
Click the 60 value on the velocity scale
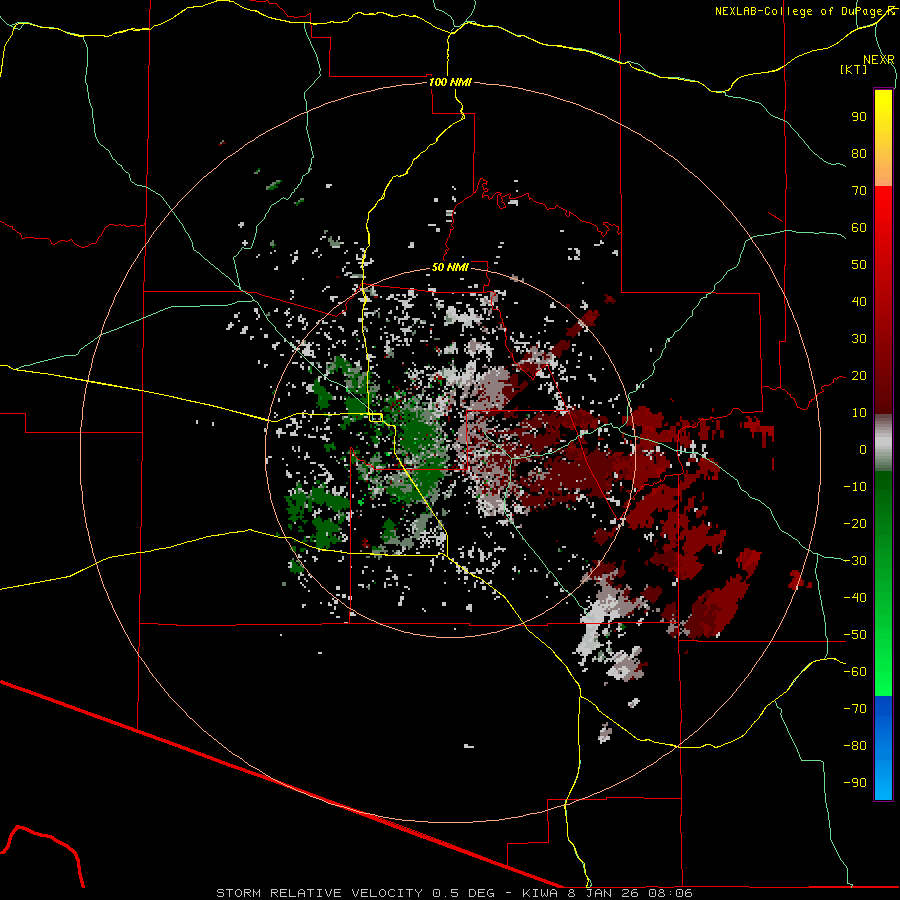coord(859,228)
